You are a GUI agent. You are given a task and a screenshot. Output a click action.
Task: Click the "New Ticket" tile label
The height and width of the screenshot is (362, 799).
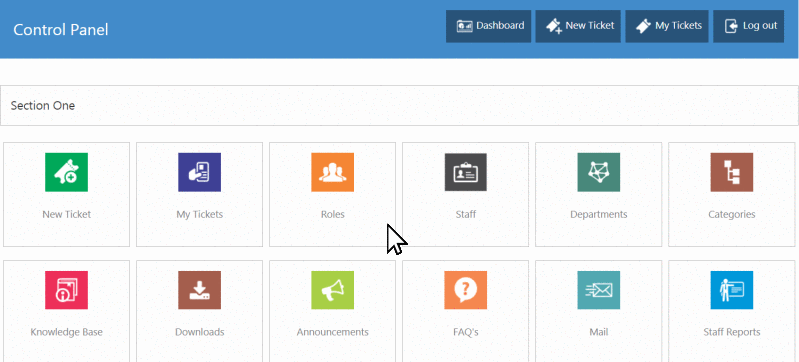coord(66,214)
